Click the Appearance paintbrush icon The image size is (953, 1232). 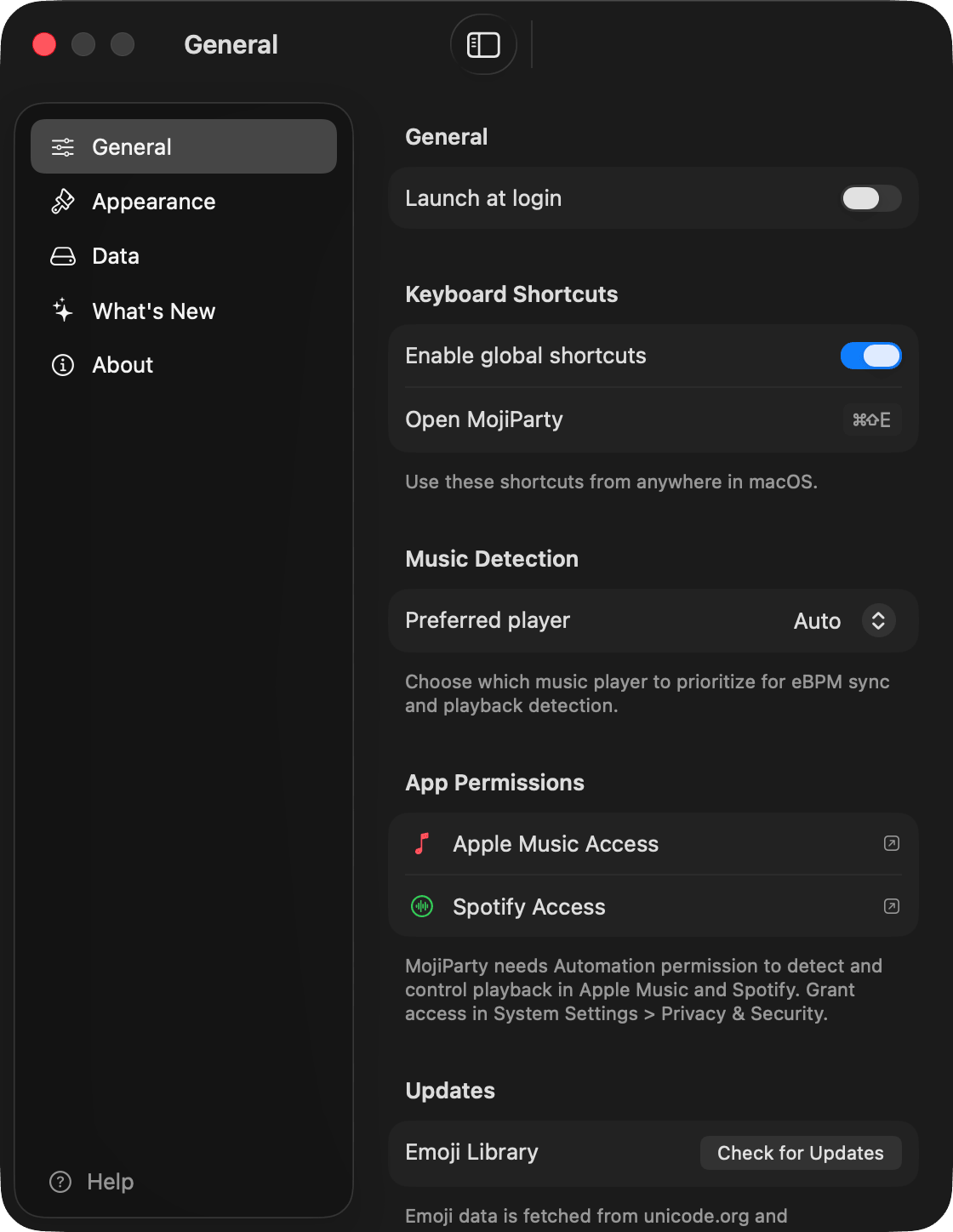tap(63, 202)
